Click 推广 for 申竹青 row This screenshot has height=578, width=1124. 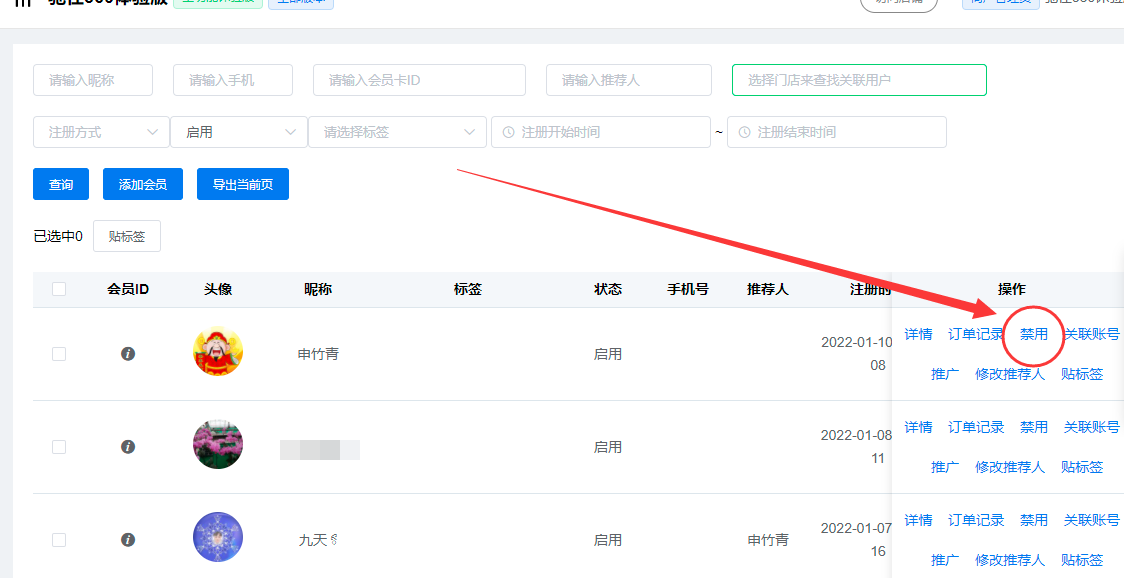tap(945, 374)
